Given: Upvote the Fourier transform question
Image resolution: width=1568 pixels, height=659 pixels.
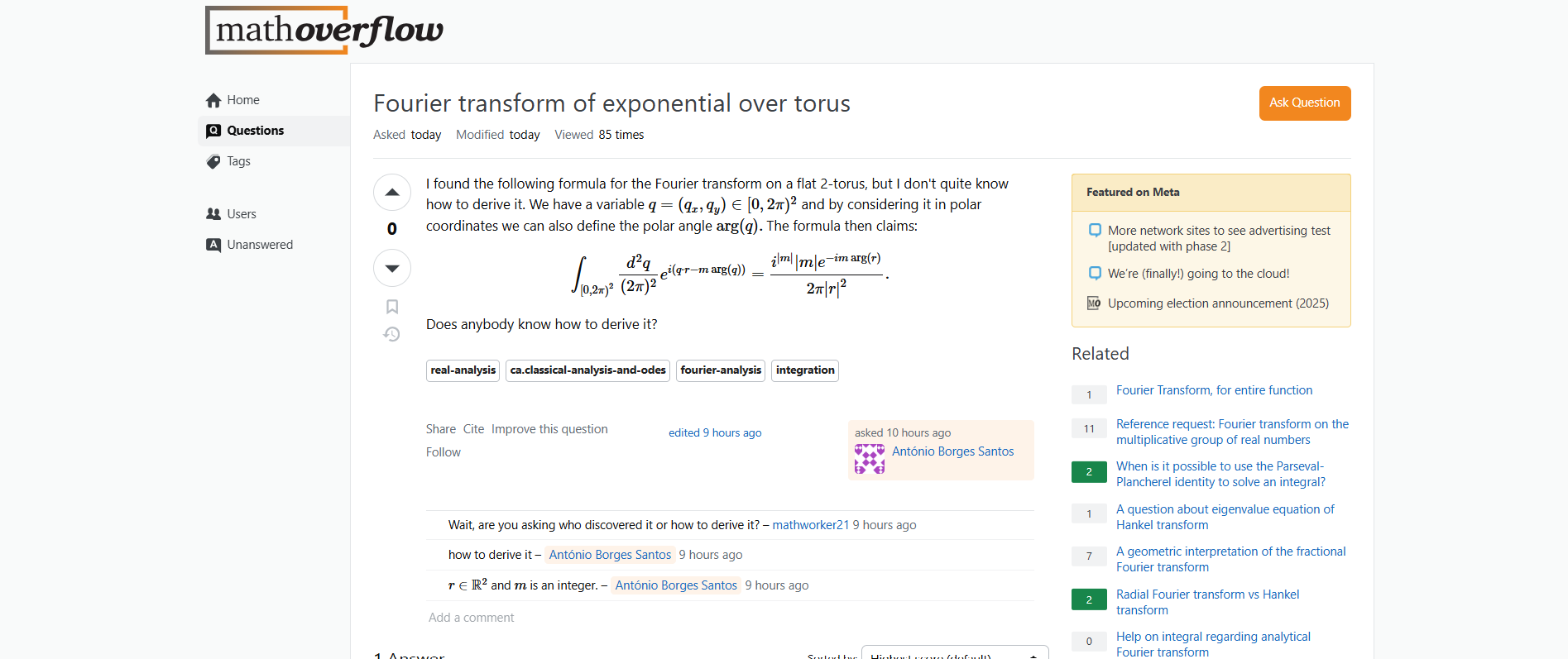Looking at the screenshot, I should [392, 193].
